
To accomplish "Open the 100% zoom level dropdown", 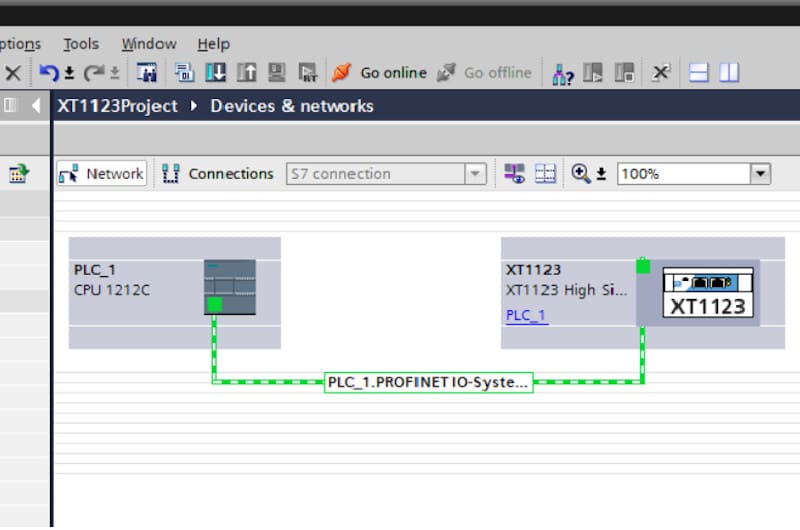I will pos(760,174).
